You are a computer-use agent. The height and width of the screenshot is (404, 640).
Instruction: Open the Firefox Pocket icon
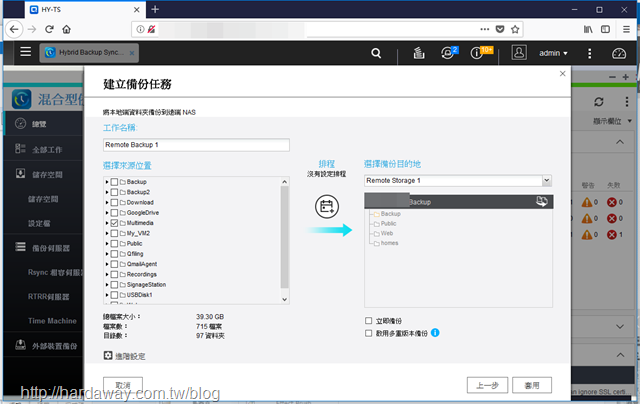point(500,29)
